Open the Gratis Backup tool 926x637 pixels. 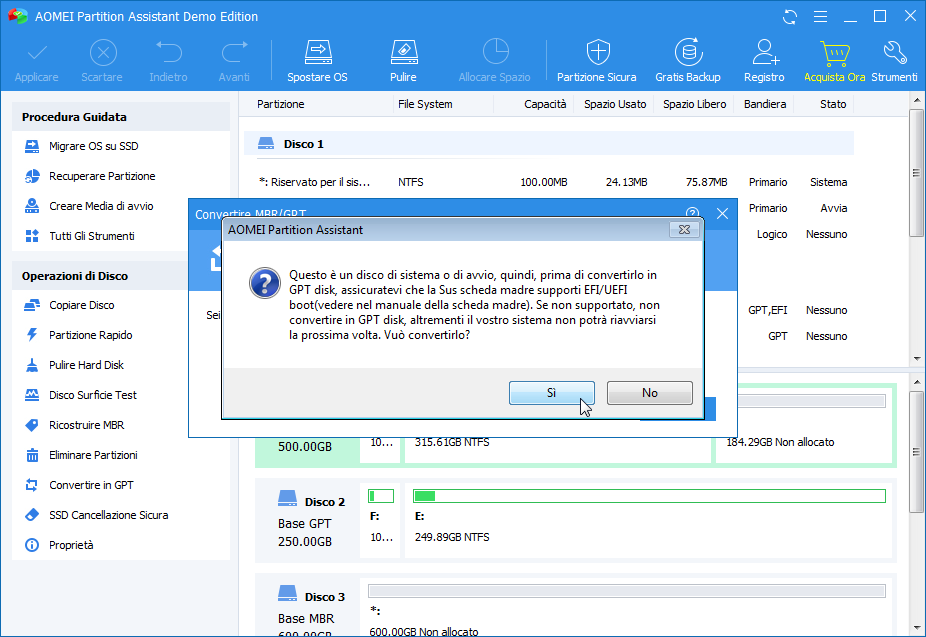[688, 61]
